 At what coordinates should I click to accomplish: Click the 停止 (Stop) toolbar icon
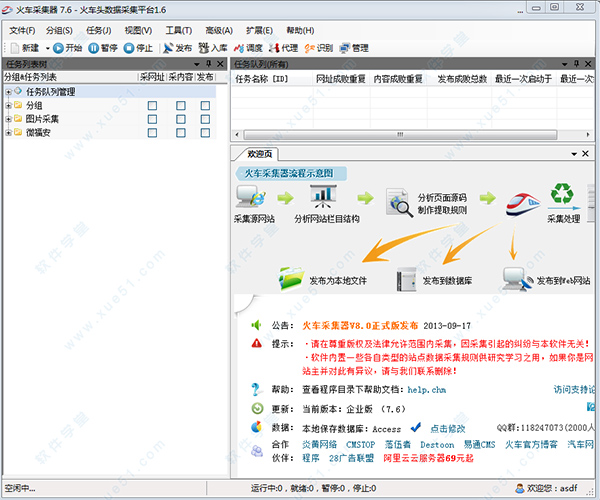pos(130,47)
